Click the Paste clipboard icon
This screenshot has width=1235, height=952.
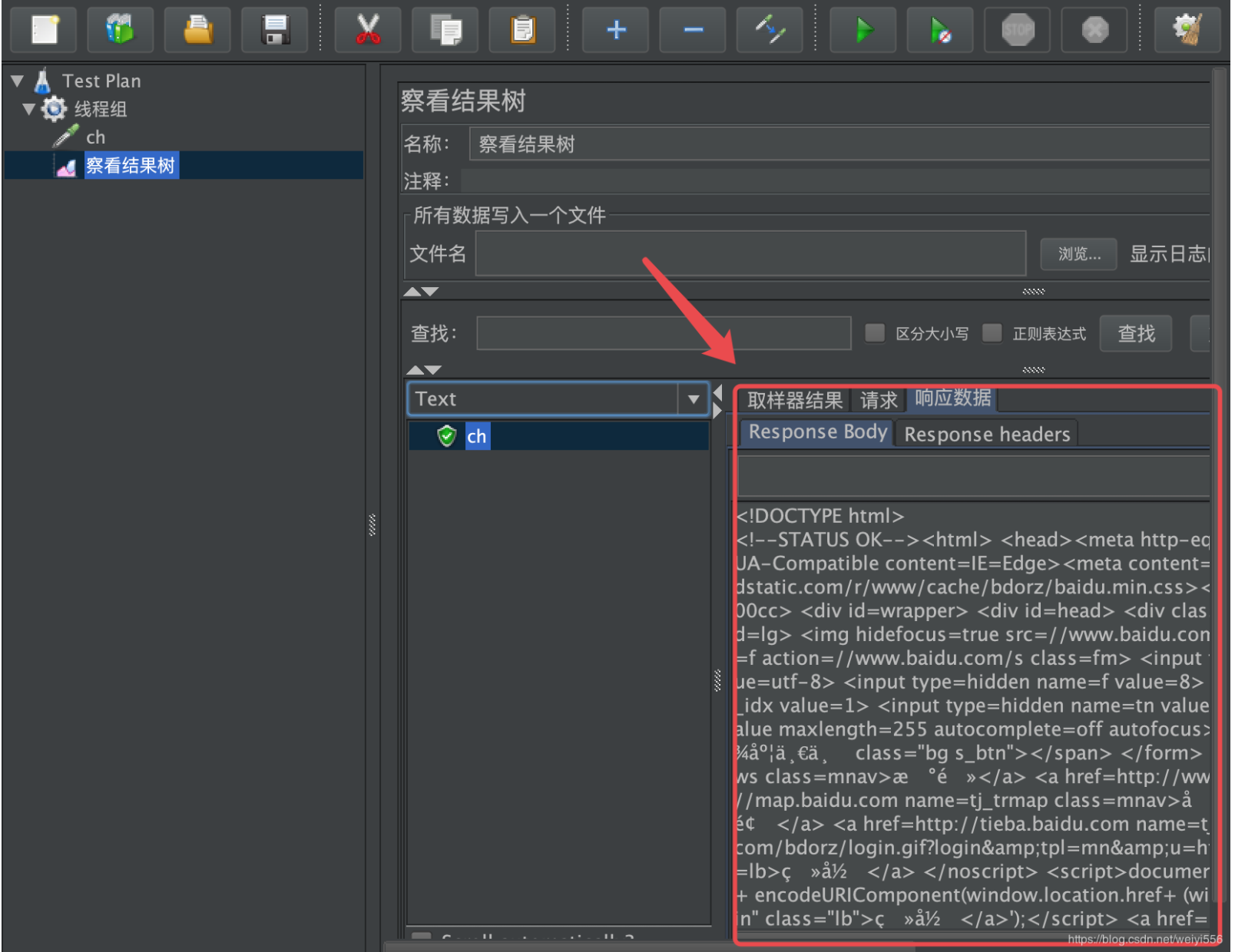522,30
